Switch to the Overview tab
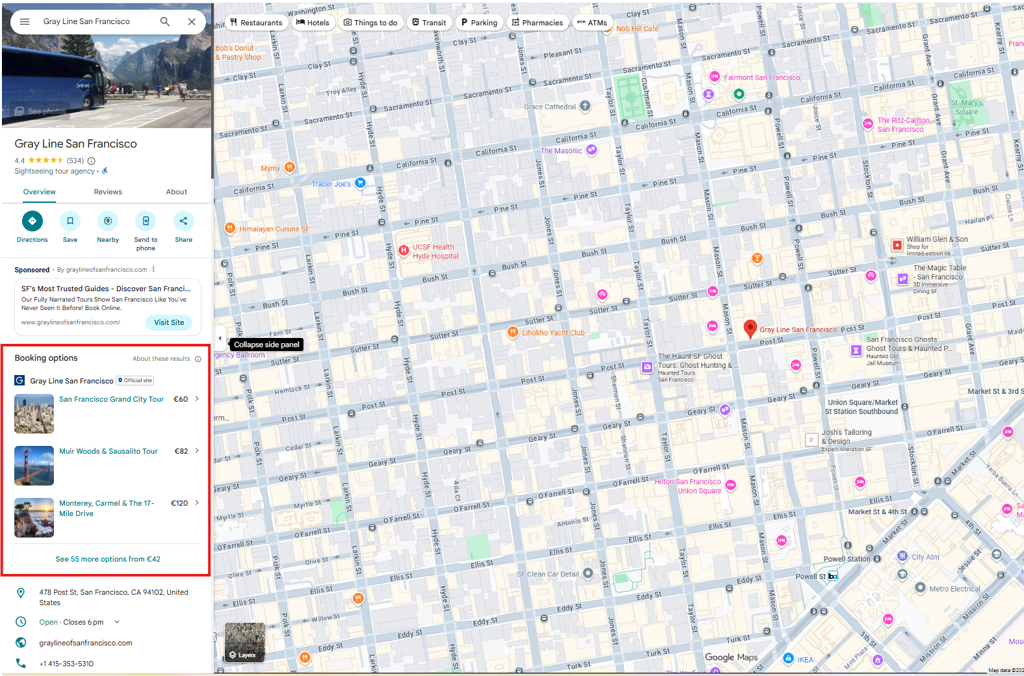Image resolution: width=1024 pixels, height=676 pixels. pos(39,192)
